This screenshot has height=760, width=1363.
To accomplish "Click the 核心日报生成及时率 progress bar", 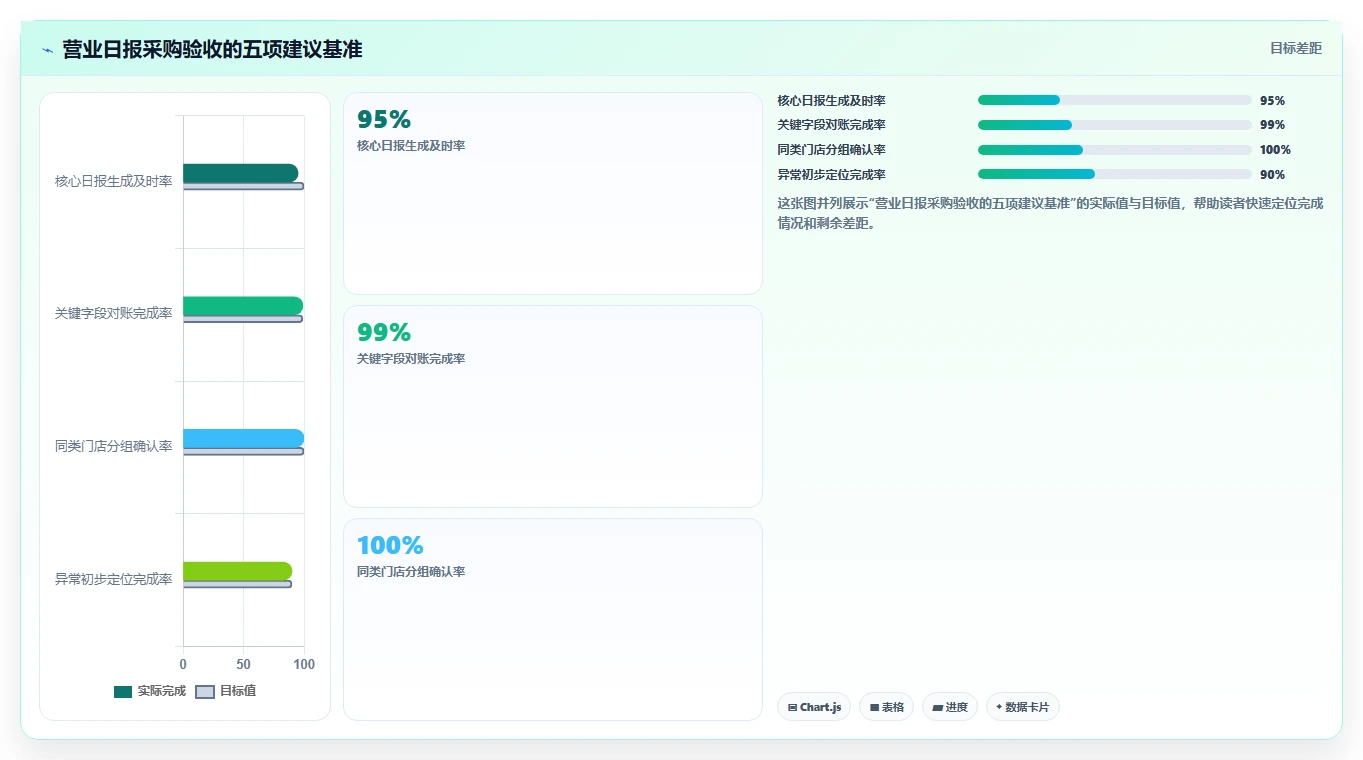I will (x=1115, y=100).
